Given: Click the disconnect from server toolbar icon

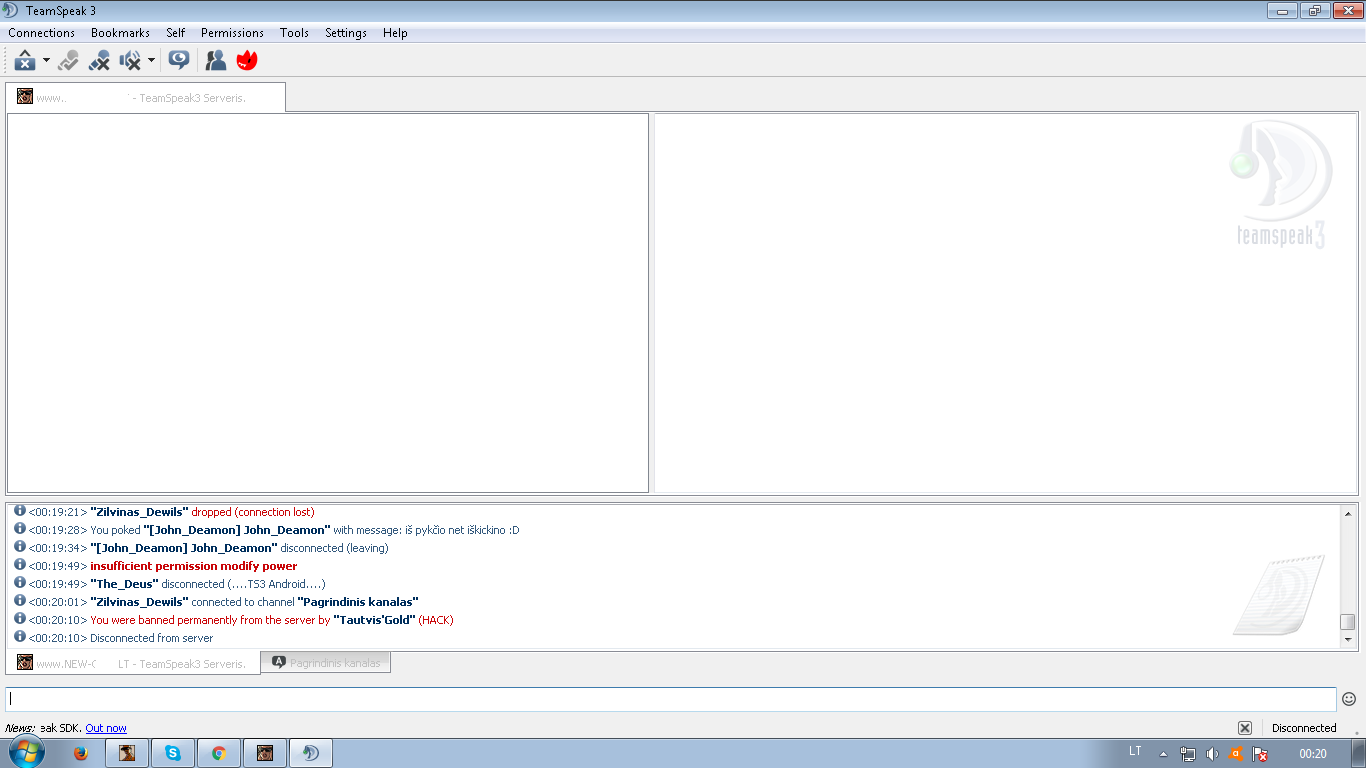Looking at the screenshot, I should [25, 61].
